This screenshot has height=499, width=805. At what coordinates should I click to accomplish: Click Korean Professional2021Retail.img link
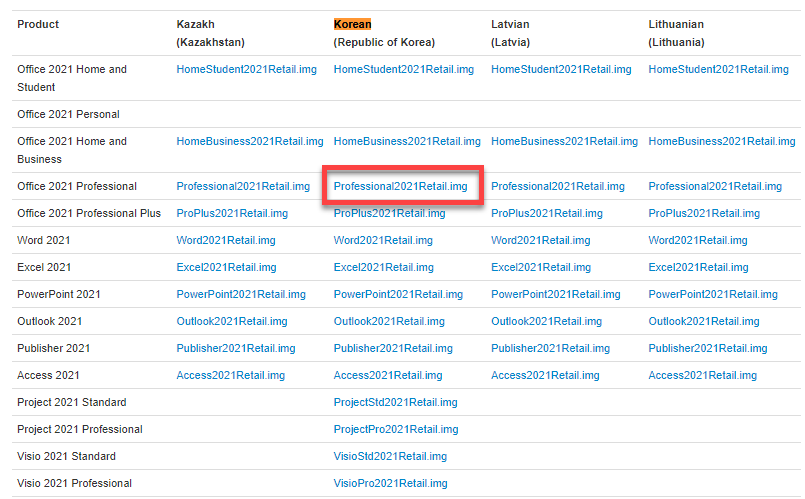(400, 186)
